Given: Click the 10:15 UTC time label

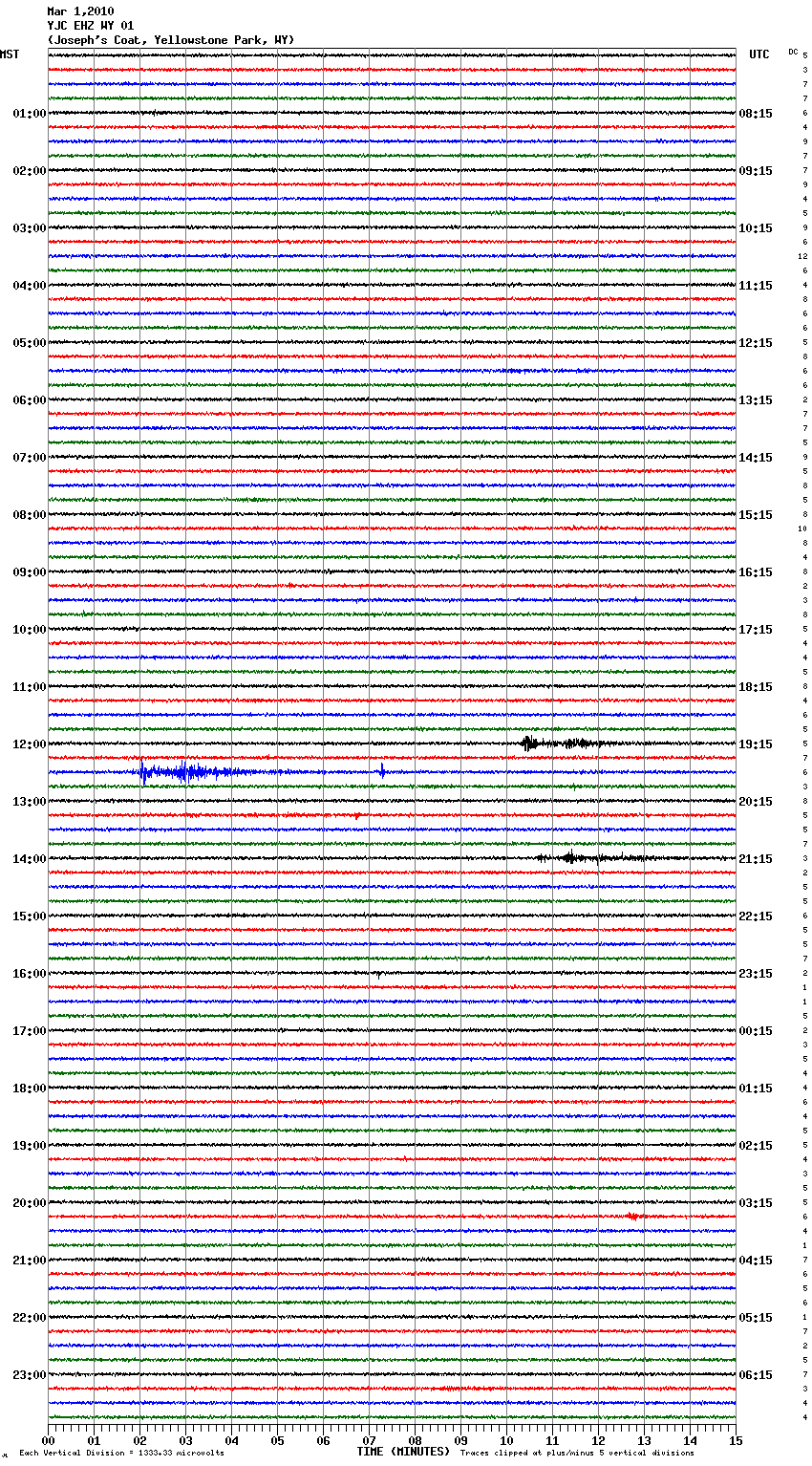Looking at the screenshot, I should click(x=756, y=228).
